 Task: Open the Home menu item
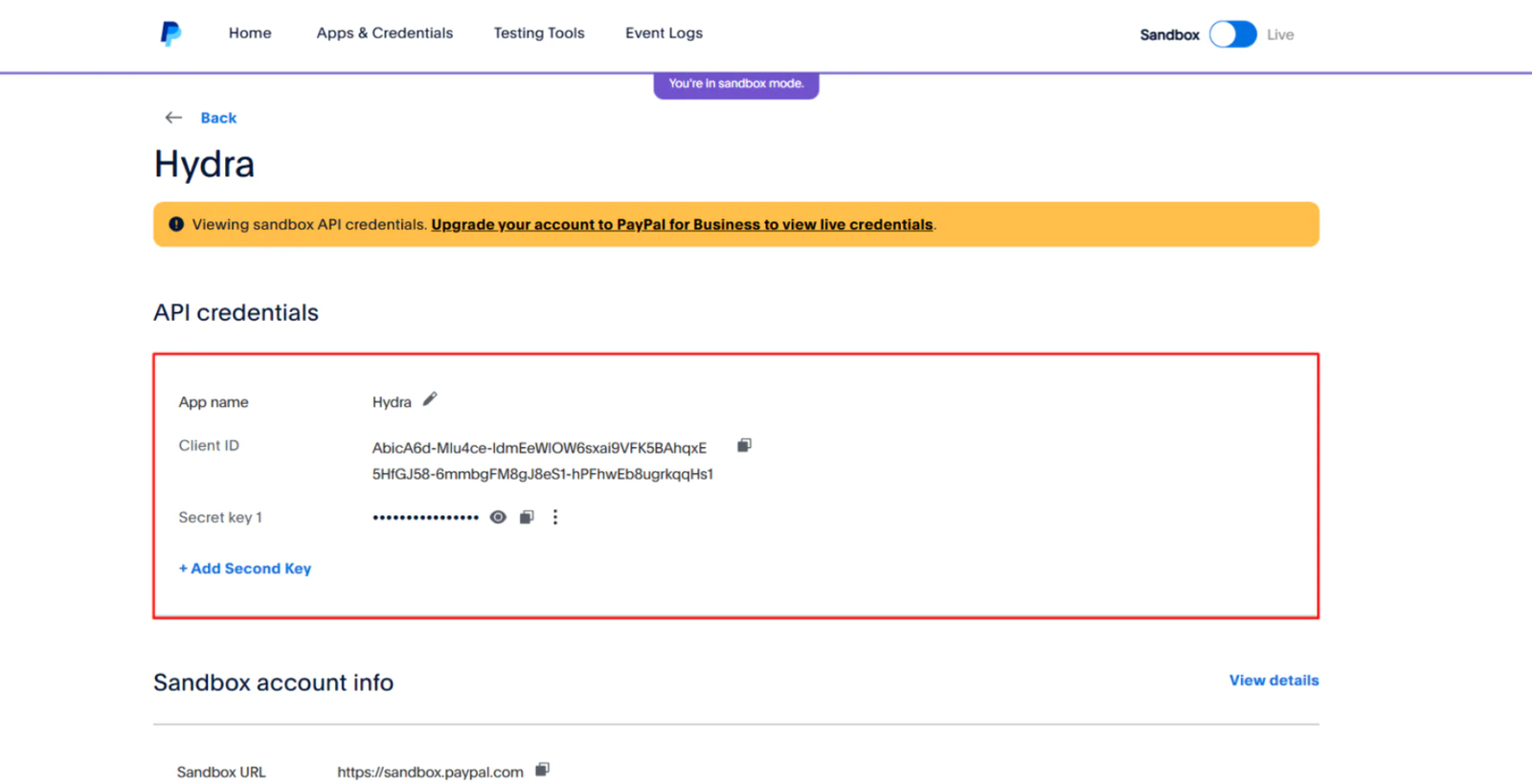(x=250, y=33)
